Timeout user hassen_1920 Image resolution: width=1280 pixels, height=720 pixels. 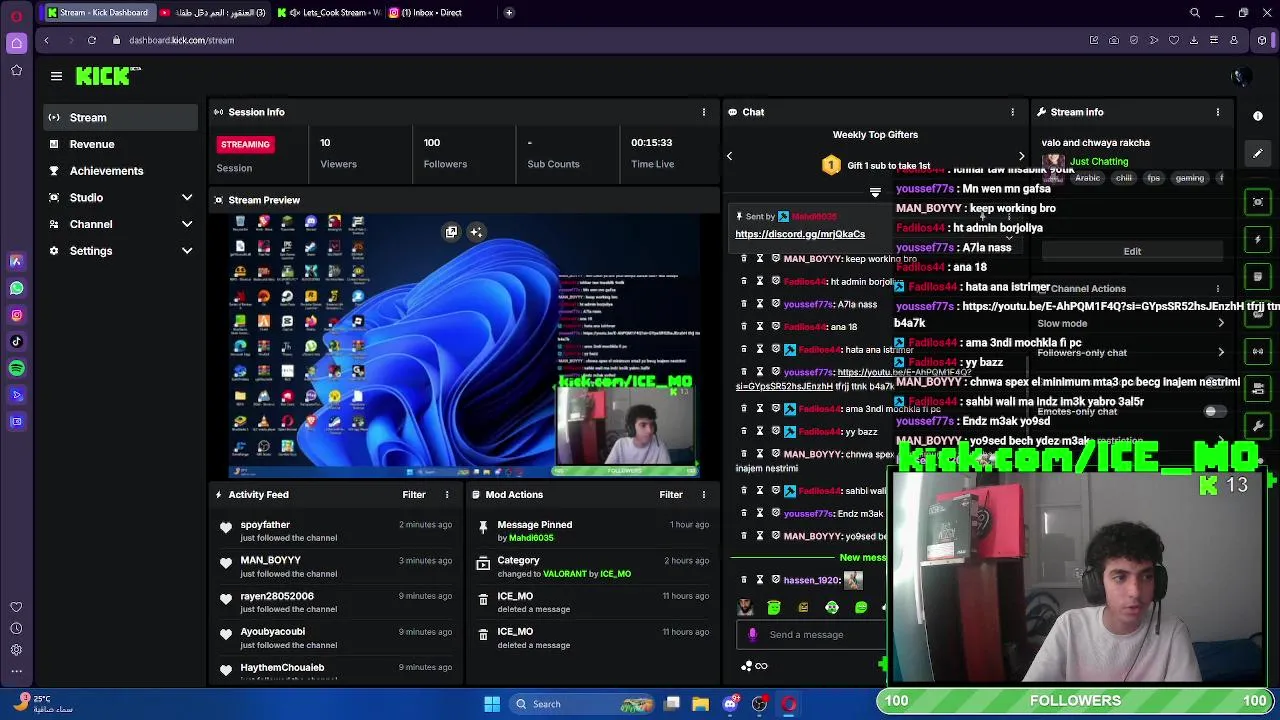click(x=760, y=580)
